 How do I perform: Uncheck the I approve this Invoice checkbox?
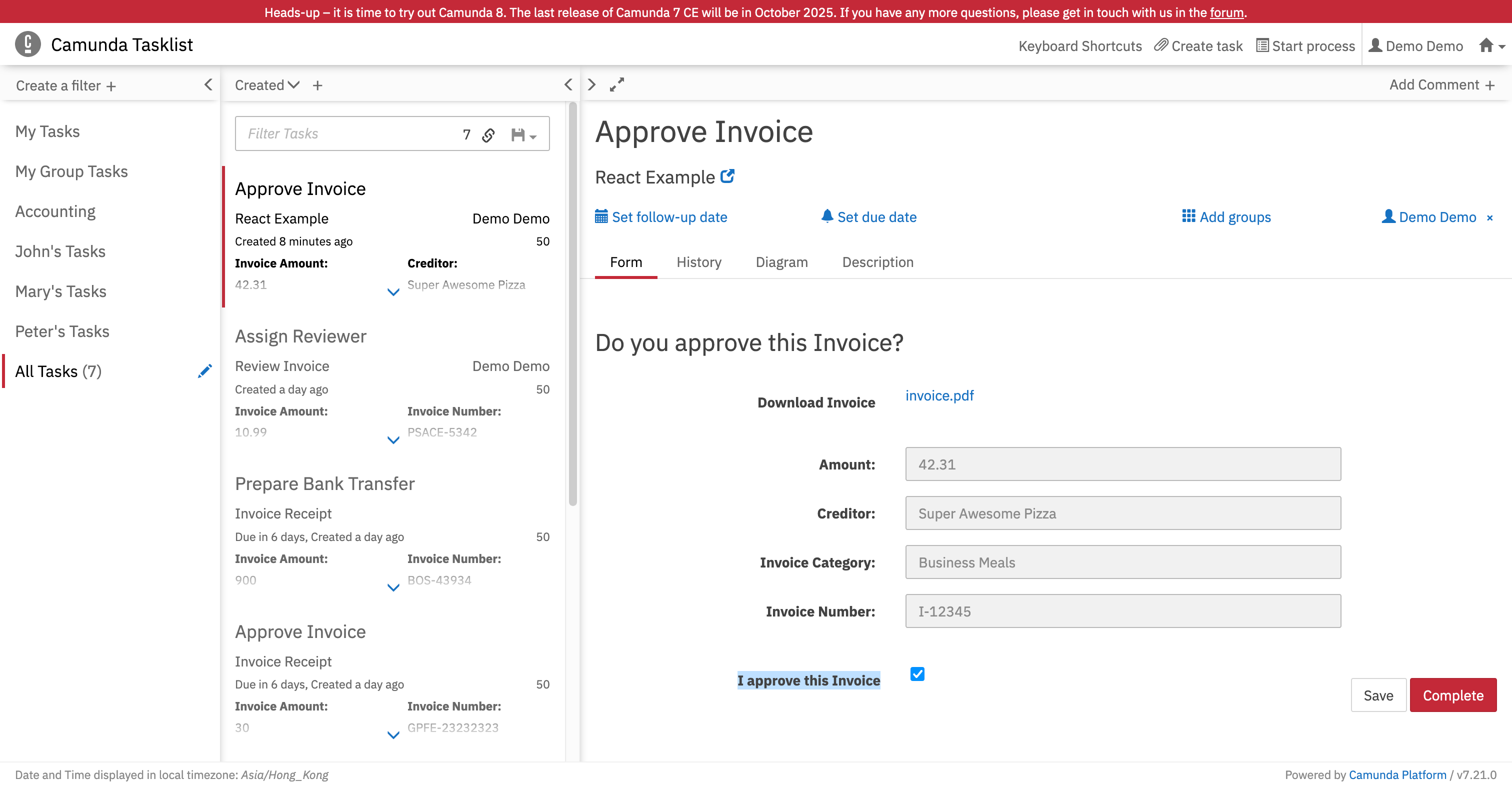pos(917,674)
